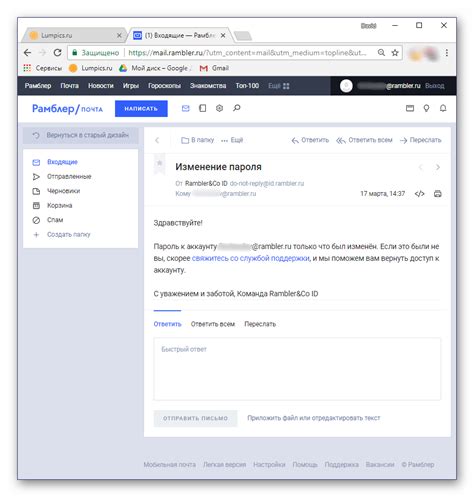
Task: Open the Спам folder
Action: [x=55, y=220]
